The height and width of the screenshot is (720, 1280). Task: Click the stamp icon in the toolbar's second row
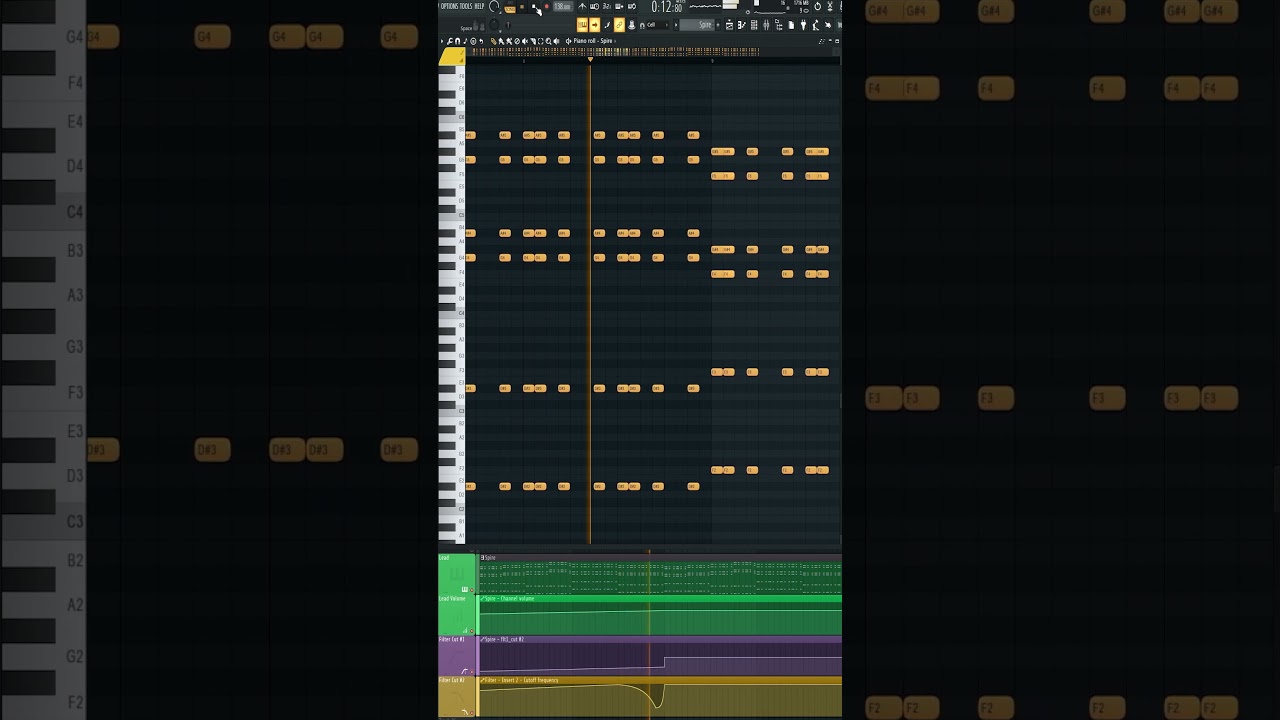click(631, 25)
